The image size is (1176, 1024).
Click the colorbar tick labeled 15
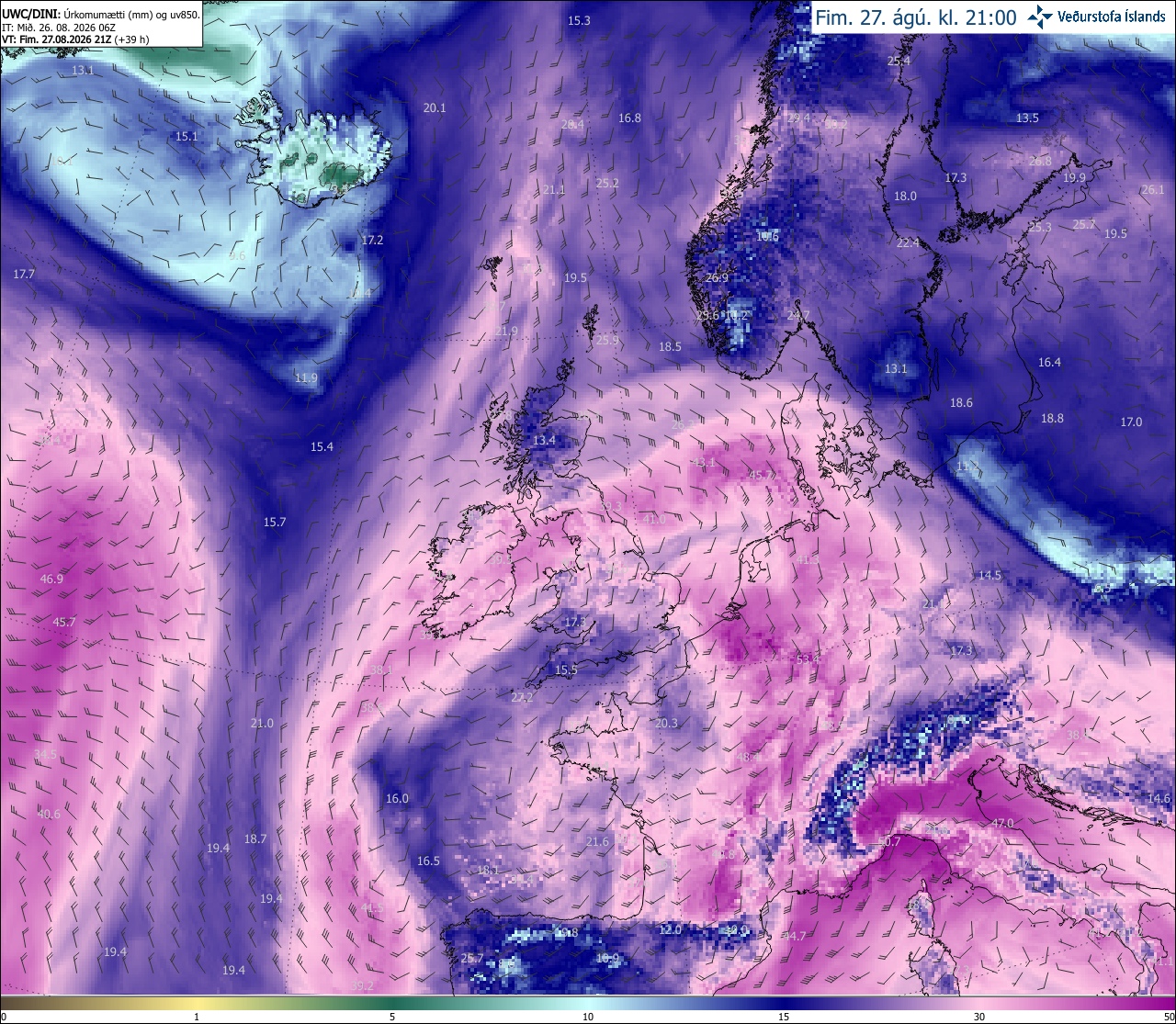(x=784, y=1017)
